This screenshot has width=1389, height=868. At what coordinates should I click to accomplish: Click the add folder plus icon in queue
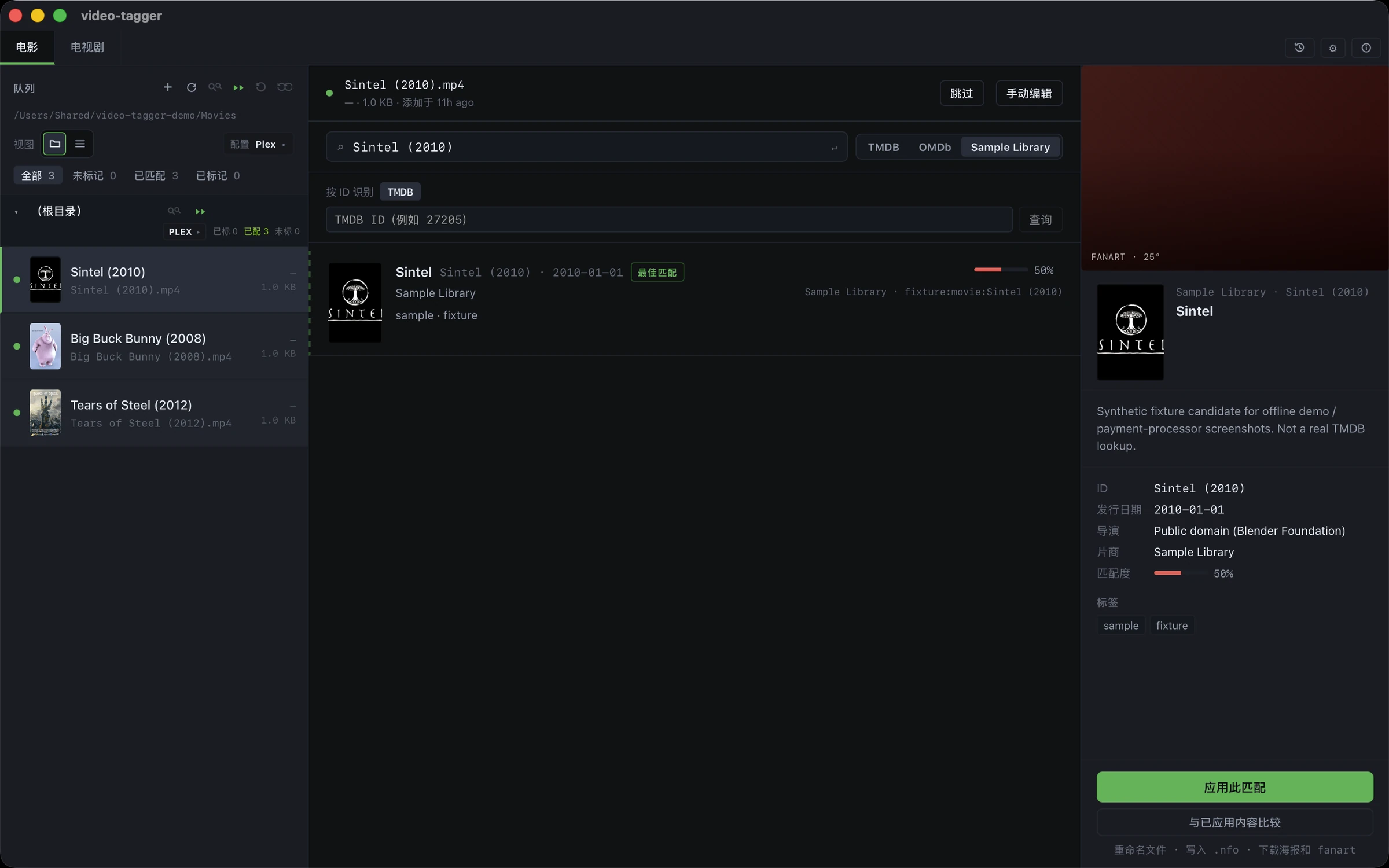click(x=167, y=87)
